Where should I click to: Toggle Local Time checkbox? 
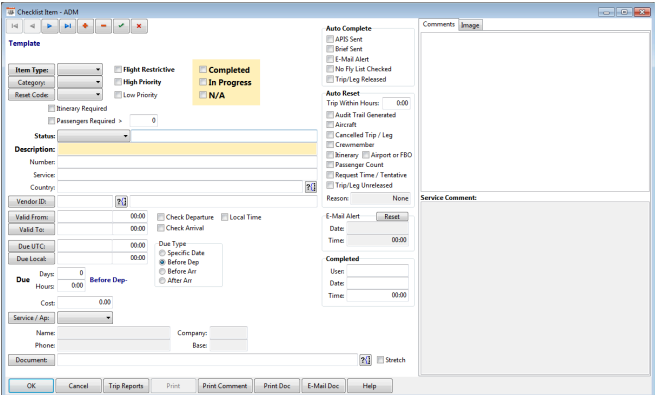224,217
